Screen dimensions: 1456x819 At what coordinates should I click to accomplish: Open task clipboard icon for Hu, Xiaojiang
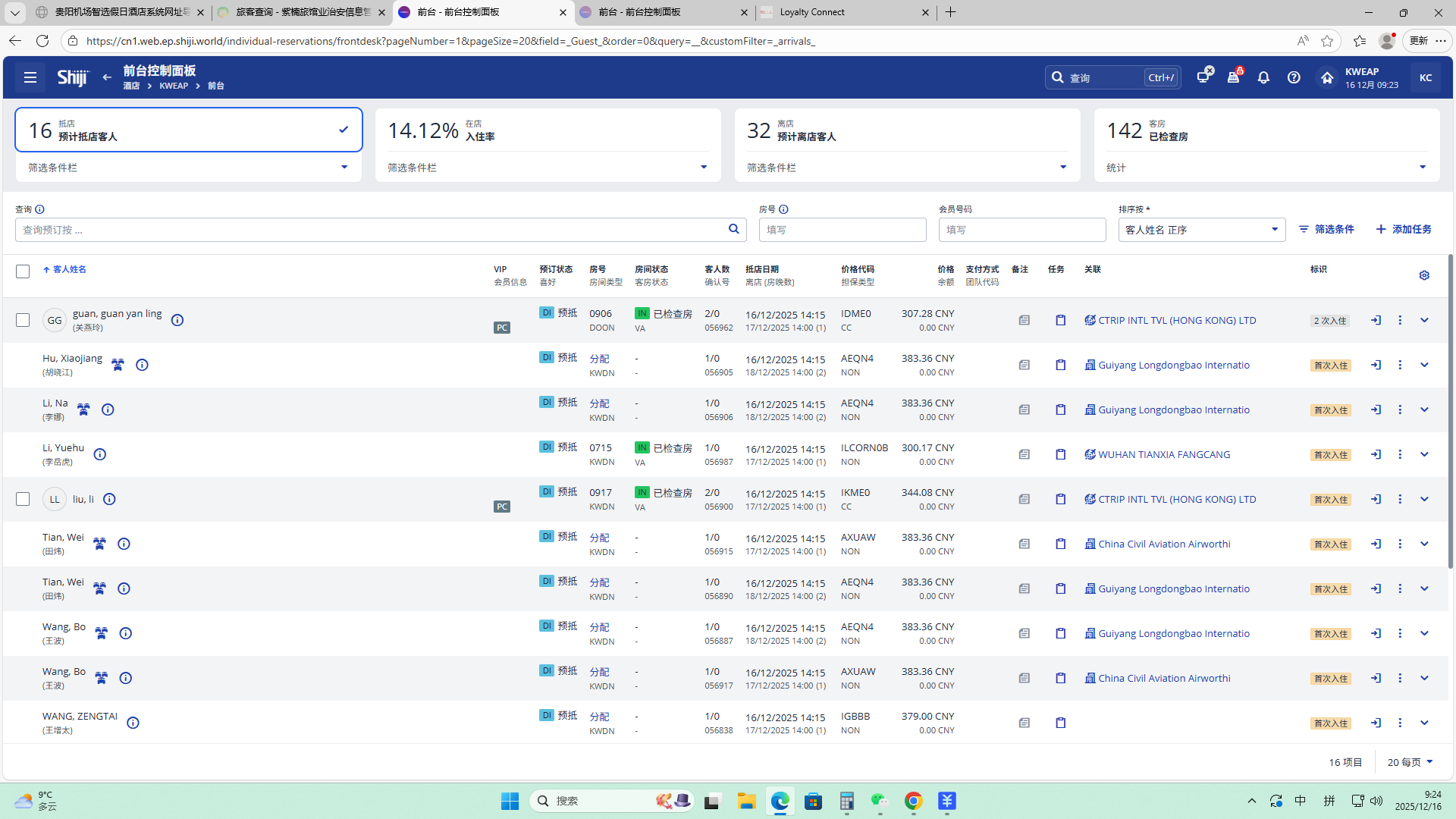(x=1061, y=365)
